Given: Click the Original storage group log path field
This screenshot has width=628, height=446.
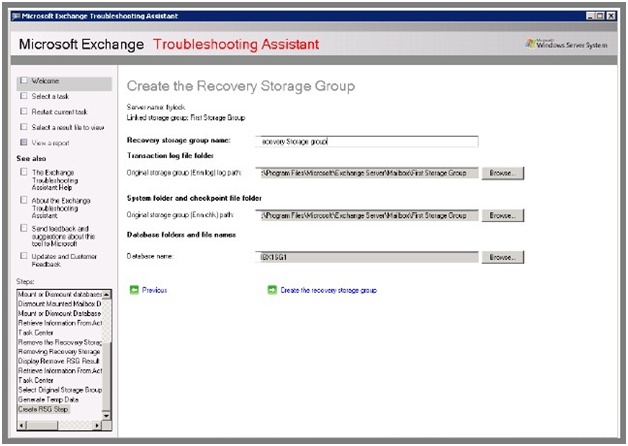Looking at the screenshot, I should pyautogui.click(x=366, y=173).
